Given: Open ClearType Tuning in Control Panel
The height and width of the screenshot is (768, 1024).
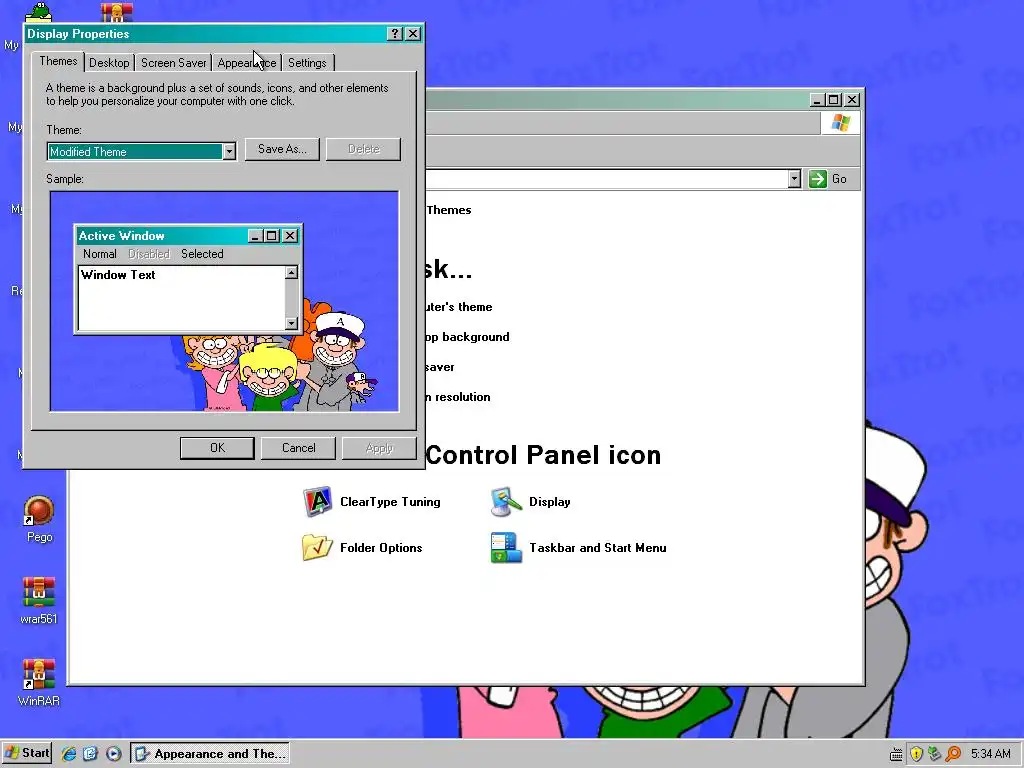Looking at the screenshot, I should point(372,502).
